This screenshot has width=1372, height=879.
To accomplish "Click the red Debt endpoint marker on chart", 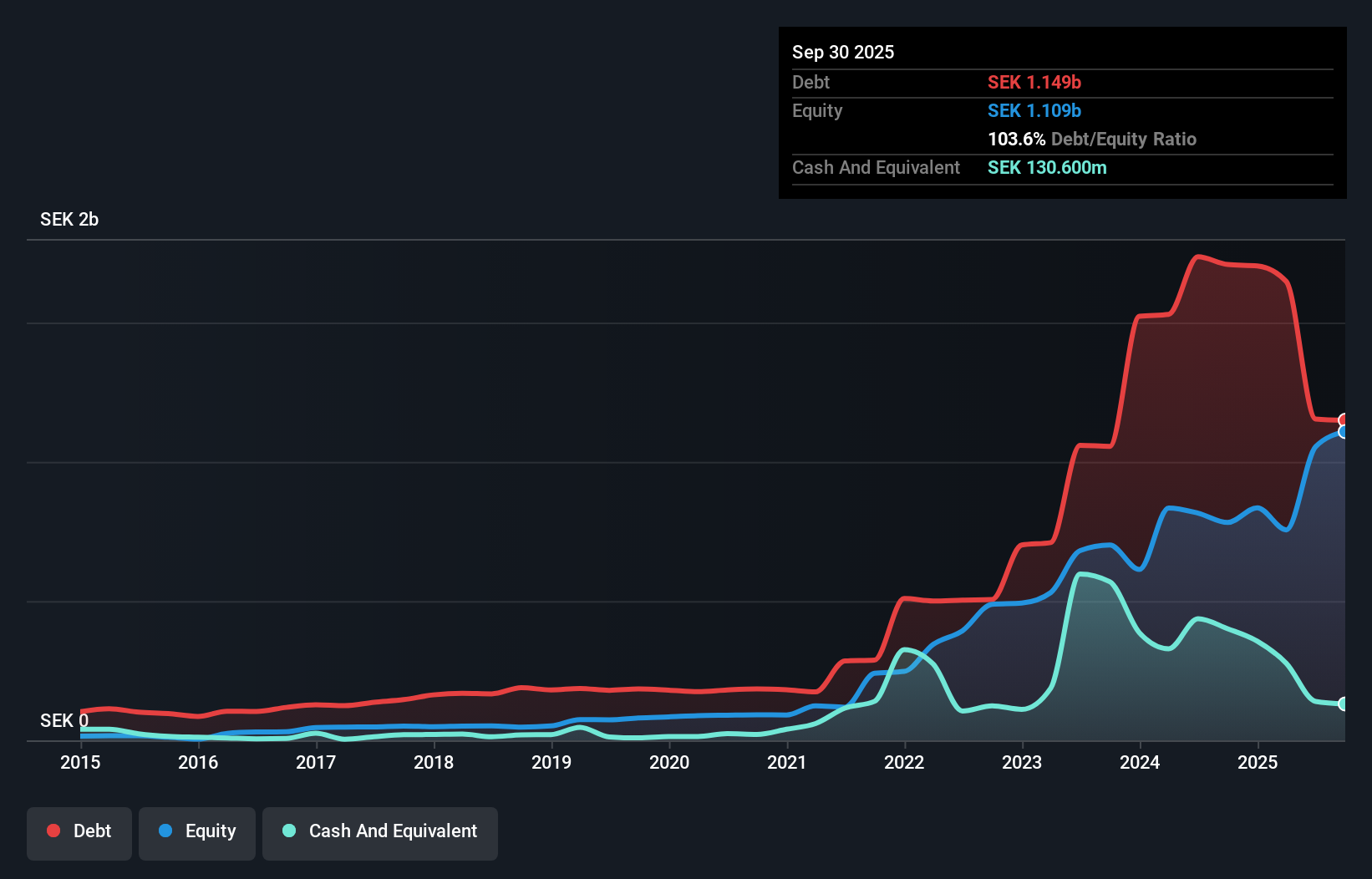I will (1344, 420).
